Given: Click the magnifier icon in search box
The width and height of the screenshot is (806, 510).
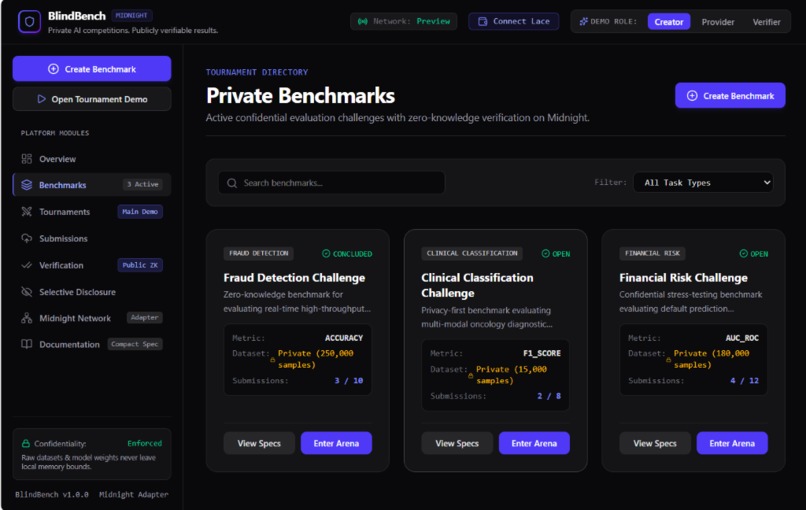Looking at the screenshot, I should coord(232,183).
